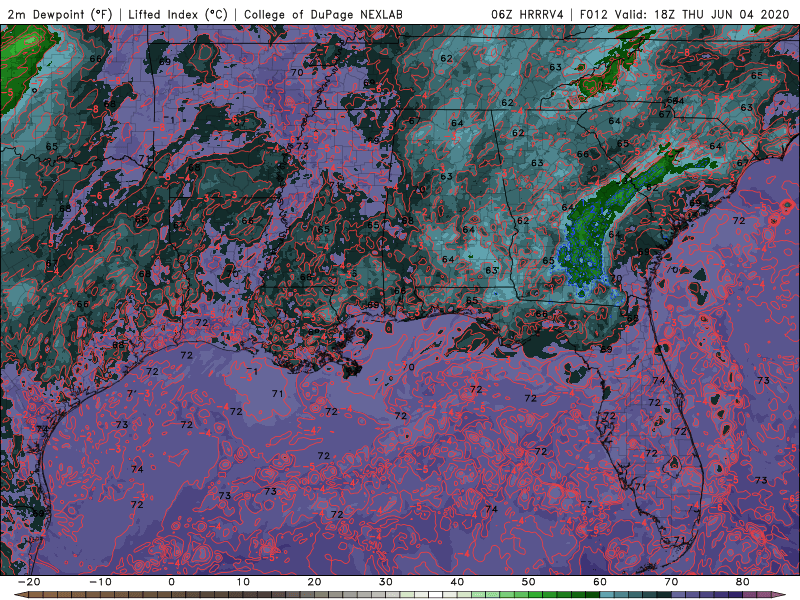Click the '10' label on the color scale
Viewport: 800px width, 600px height.
(x=243, y=582)
